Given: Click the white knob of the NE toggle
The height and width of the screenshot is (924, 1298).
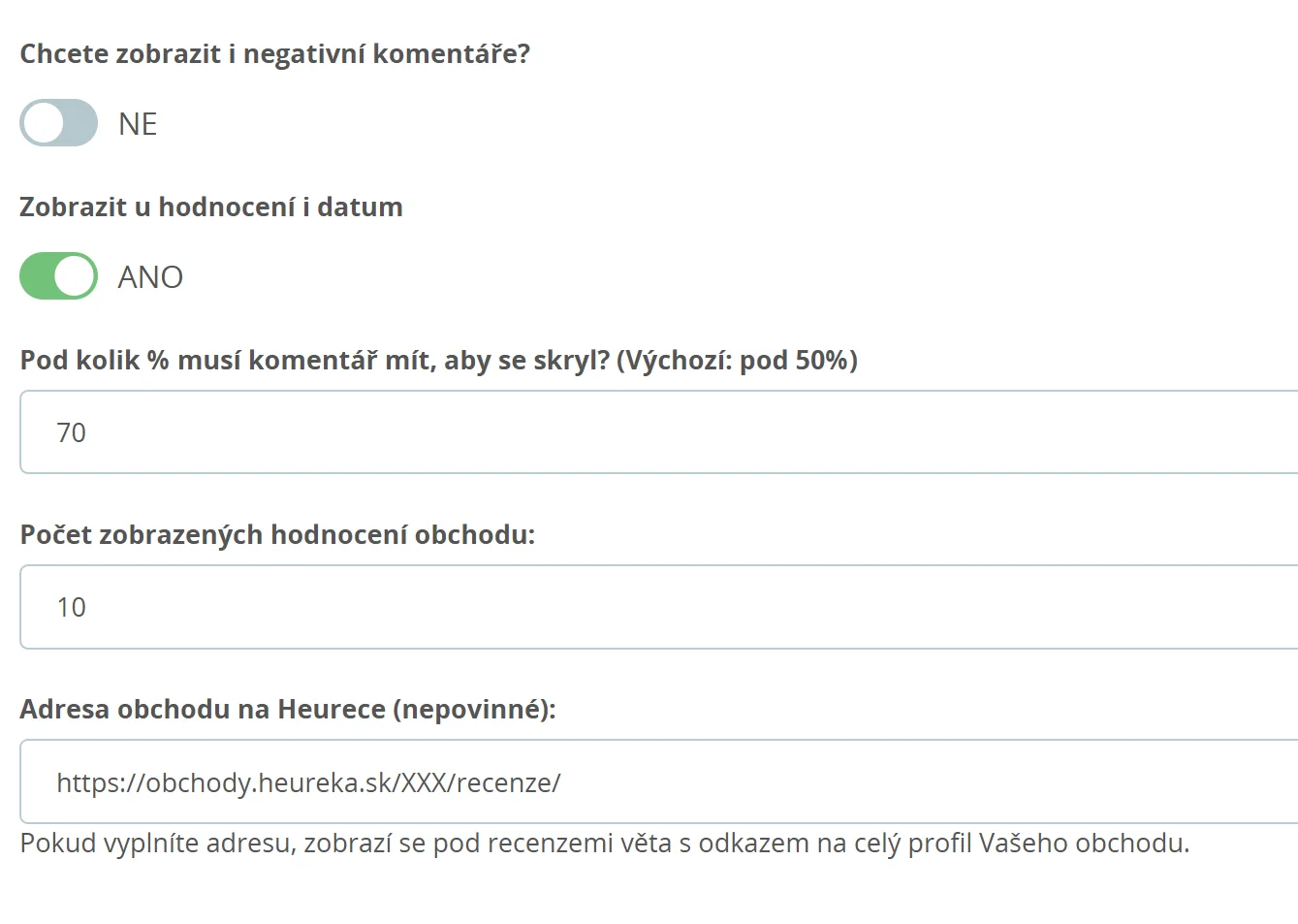Looking at the screenshot, I should point(44,123).
